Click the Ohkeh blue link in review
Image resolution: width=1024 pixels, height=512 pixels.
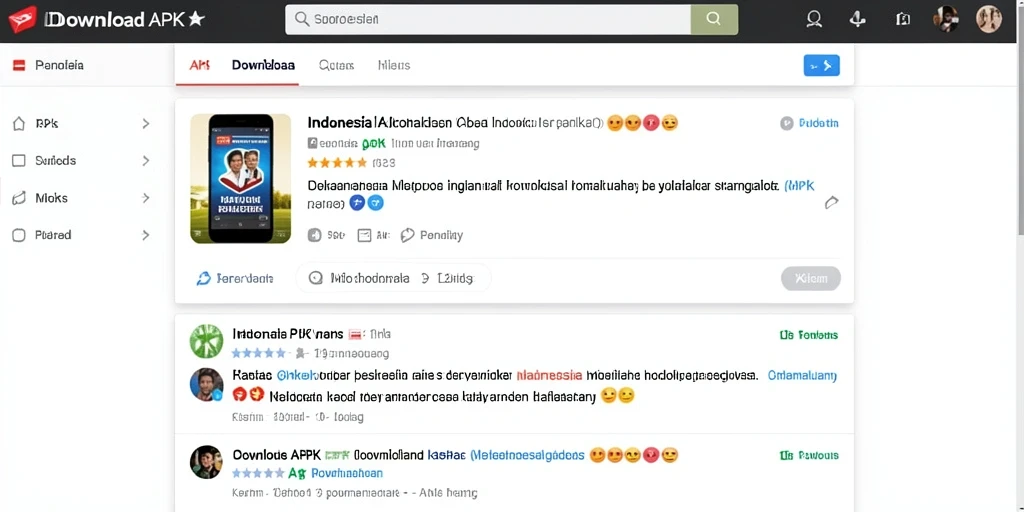tap(298, 376)
